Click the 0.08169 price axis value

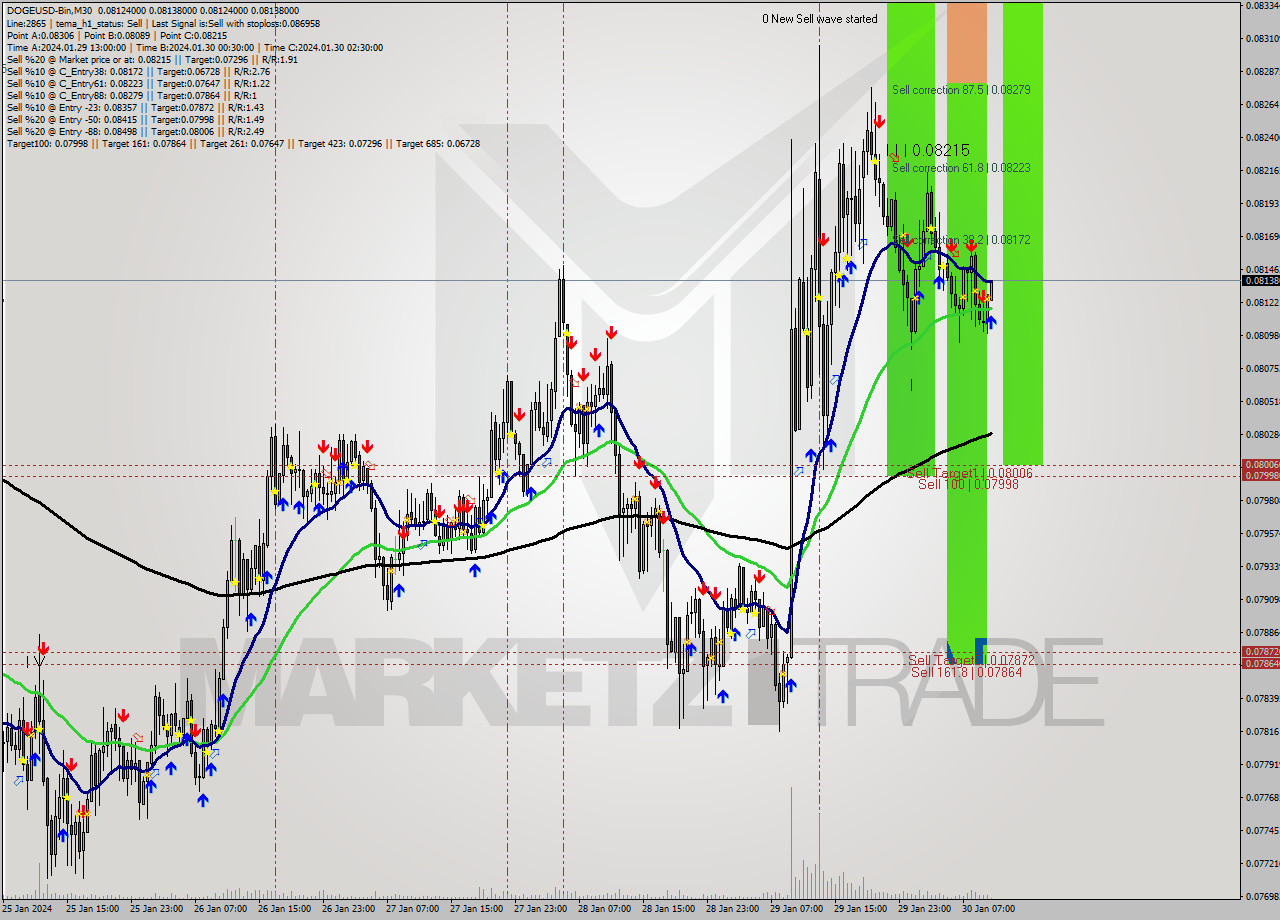click(x=1262, y=237)
